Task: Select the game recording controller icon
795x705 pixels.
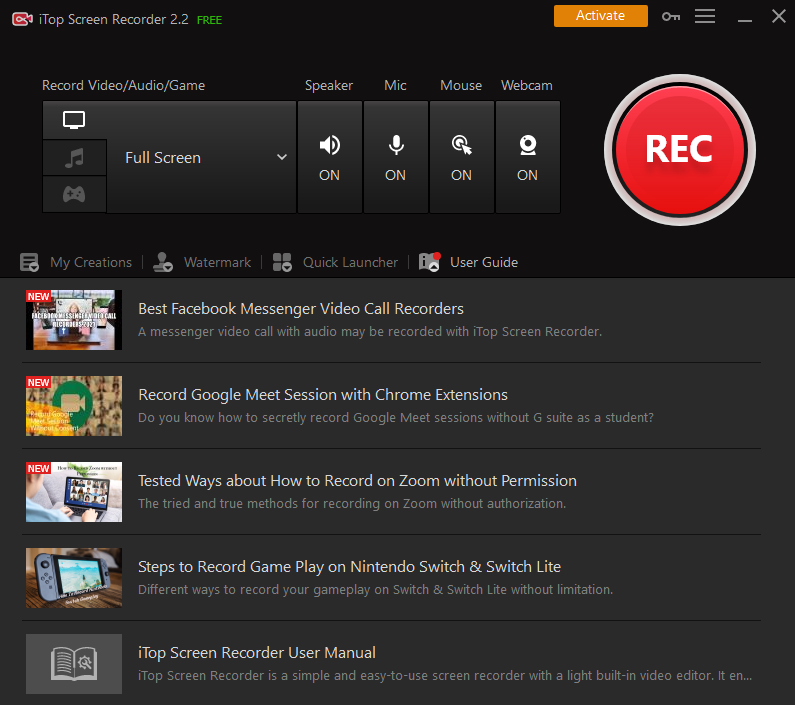Action: (74, 195)
